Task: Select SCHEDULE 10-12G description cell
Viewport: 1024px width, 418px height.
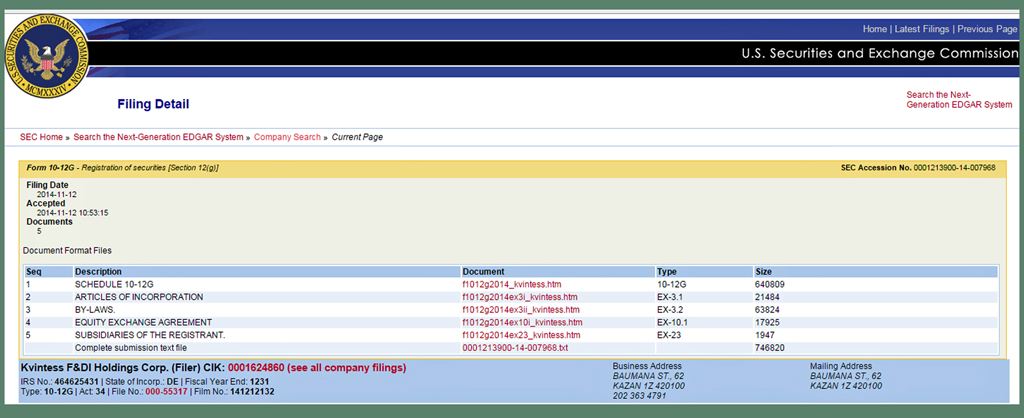Action: 114,284
